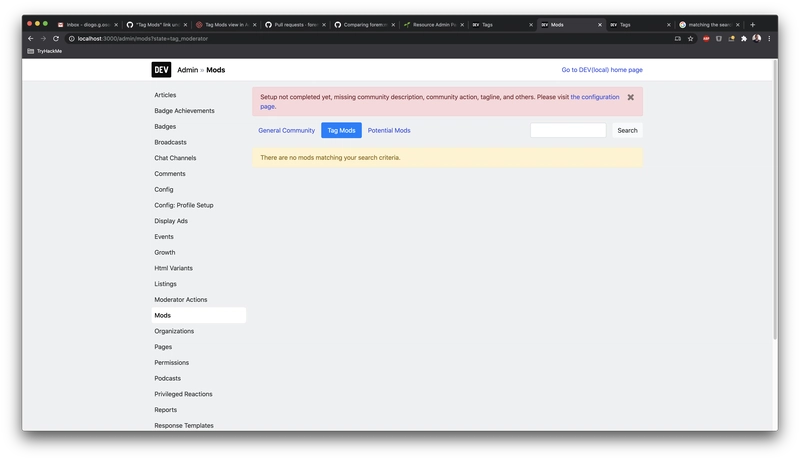Go to DEV(local) home page link

(x=602, y=70)
